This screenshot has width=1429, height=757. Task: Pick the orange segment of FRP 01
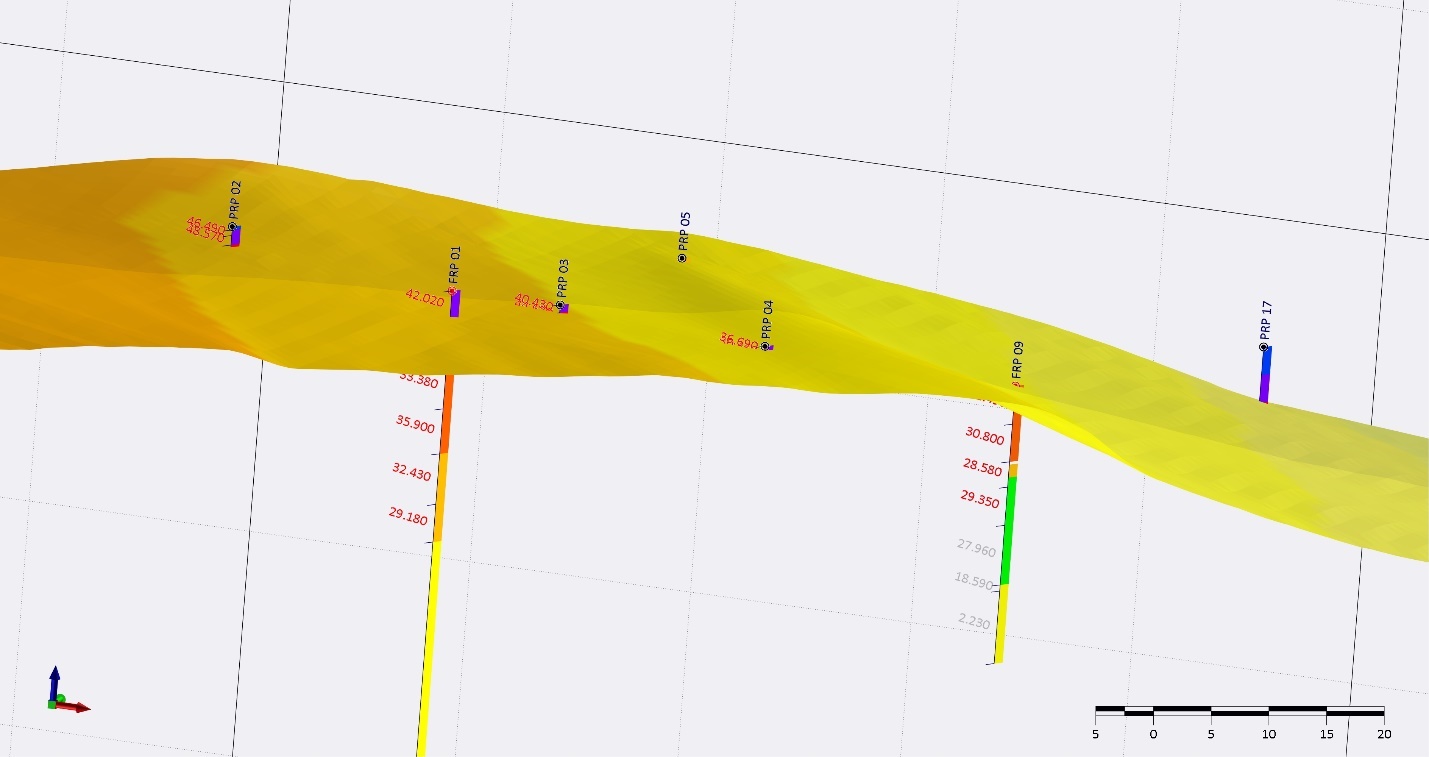[x=446, y=414]
